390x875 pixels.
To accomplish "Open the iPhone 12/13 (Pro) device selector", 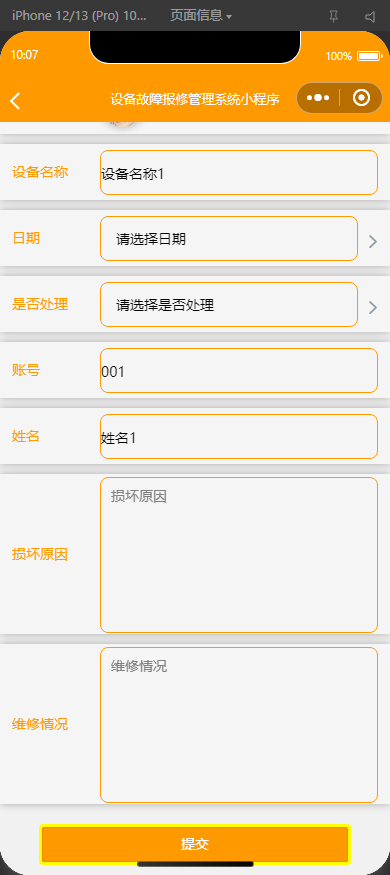I will click(79, 16).
